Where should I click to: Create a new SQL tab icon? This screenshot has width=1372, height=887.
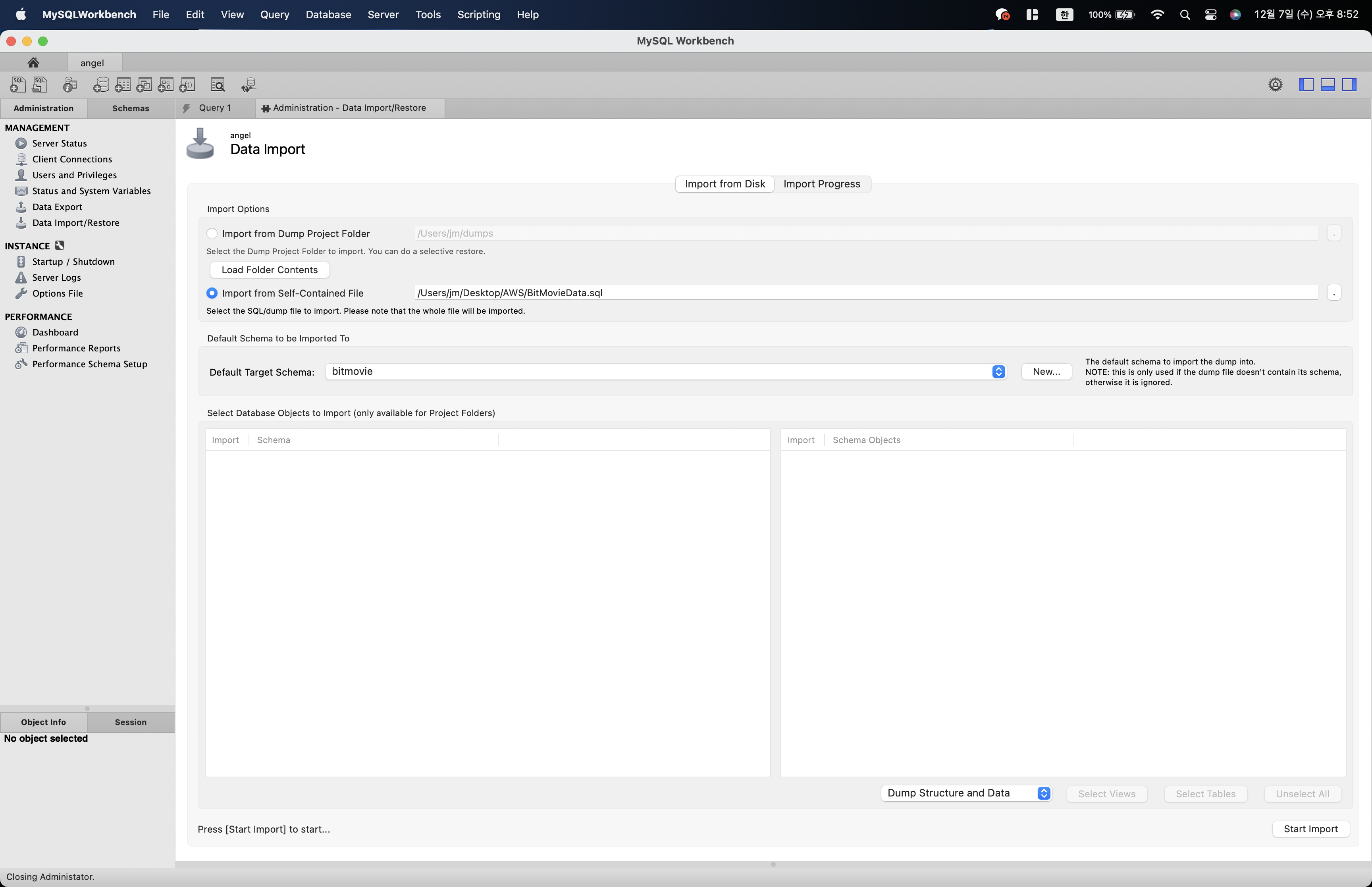pos(17,85)
